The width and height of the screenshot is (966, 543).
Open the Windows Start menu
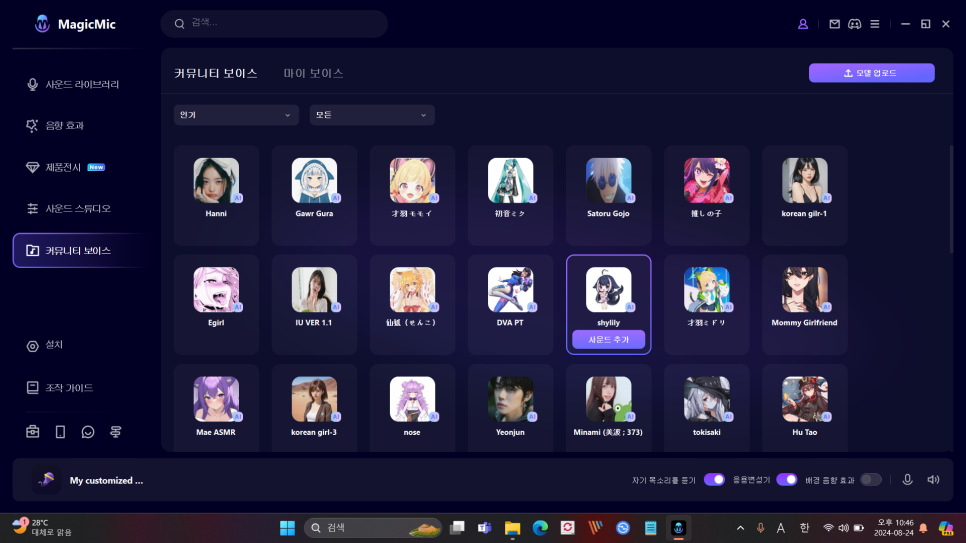[287, 528]
